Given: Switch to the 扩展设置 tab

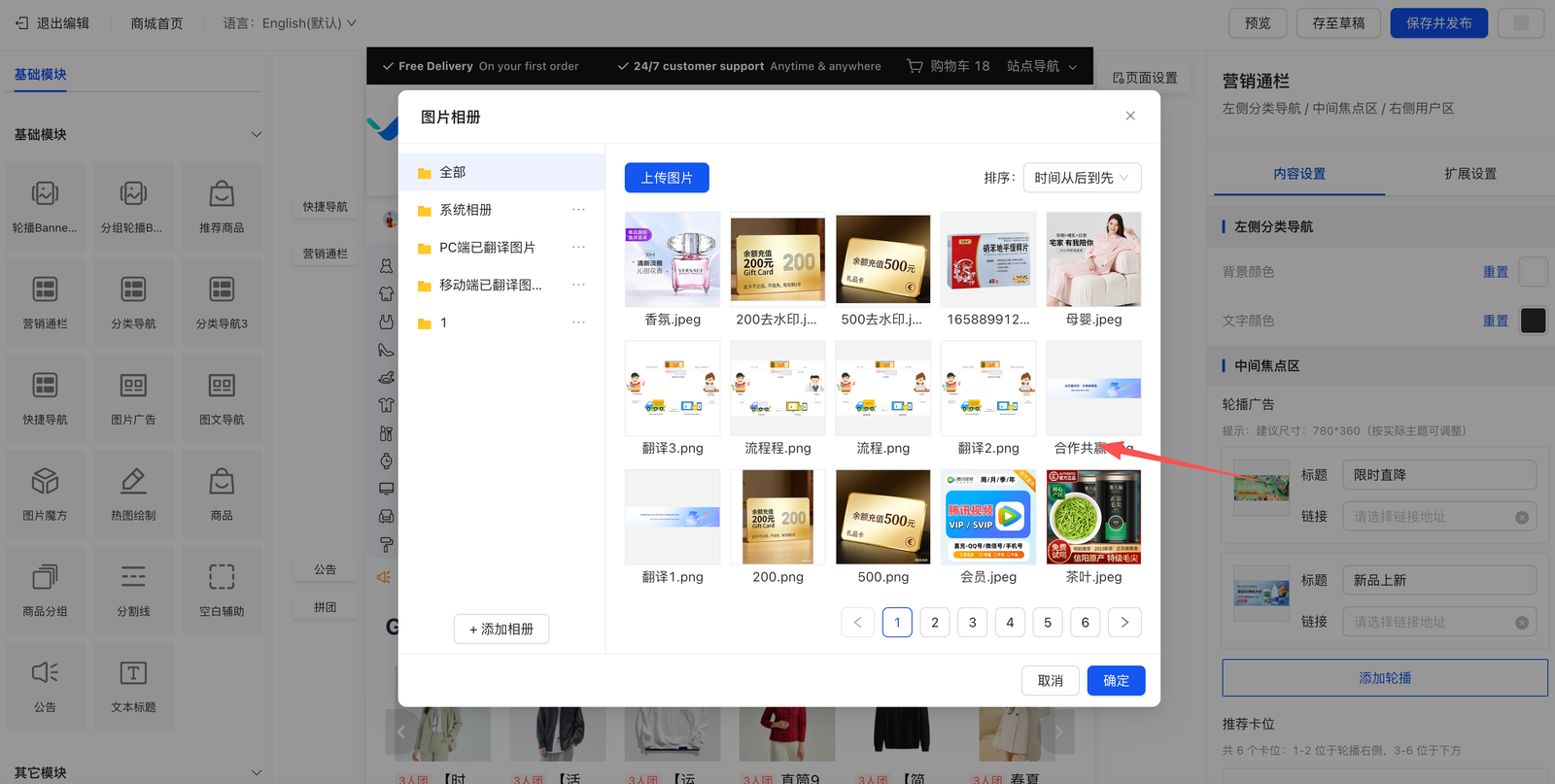Looking at the screenshot, I should pyautogui.click(x=1469, y=174).
